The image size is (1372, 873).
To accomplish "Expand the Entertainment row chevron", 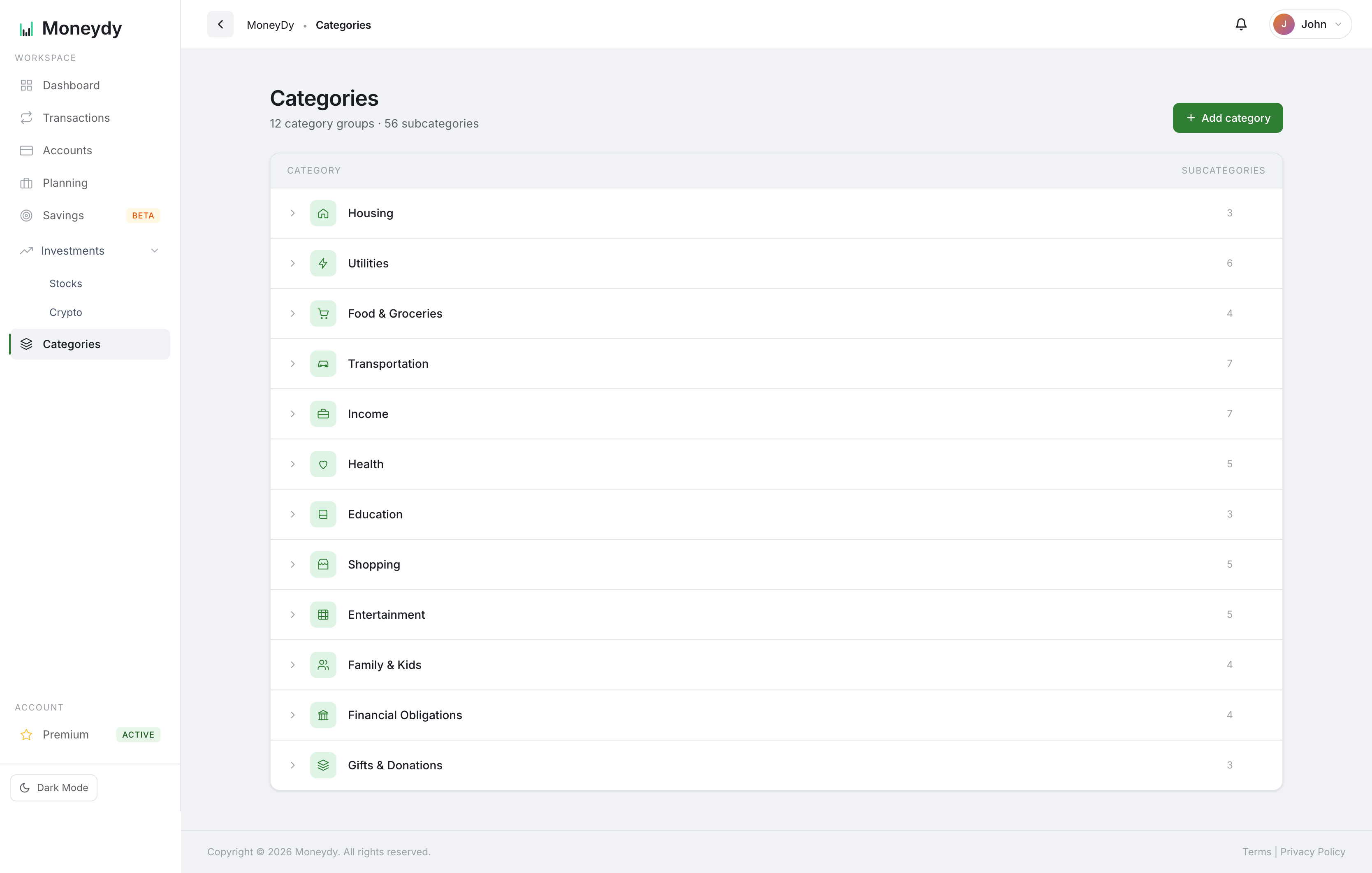I will point(292,614).
